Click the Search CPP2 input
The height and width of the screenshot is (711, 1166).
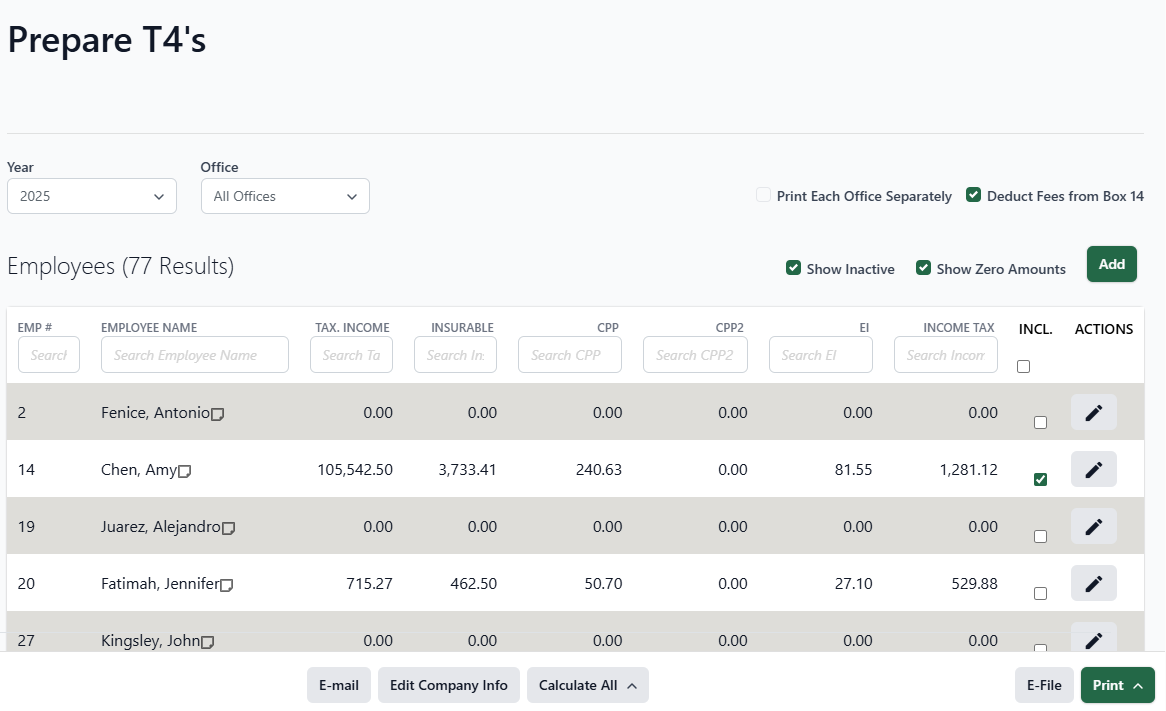pos(695,355)
